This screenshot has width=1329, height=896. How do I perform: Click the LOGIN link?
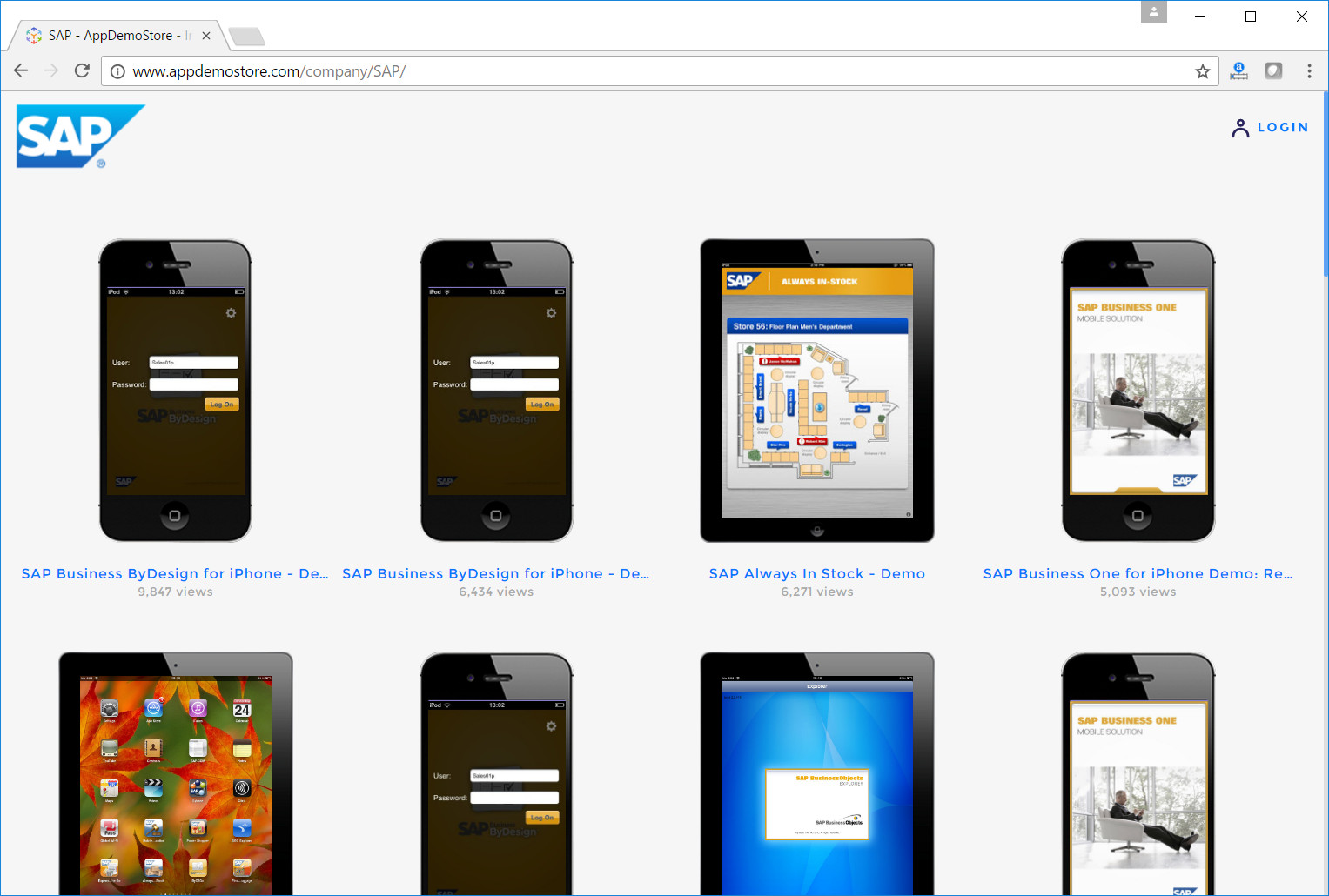point(1282,127)
